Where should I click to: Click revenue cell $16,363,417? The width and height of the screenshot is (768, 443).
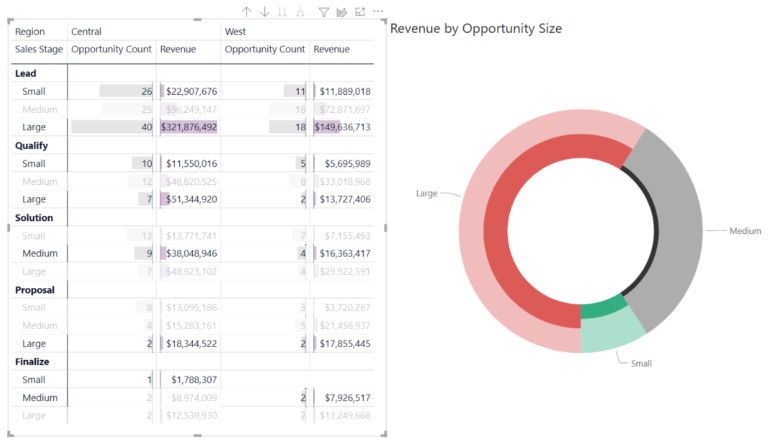(x=345, y=253)
